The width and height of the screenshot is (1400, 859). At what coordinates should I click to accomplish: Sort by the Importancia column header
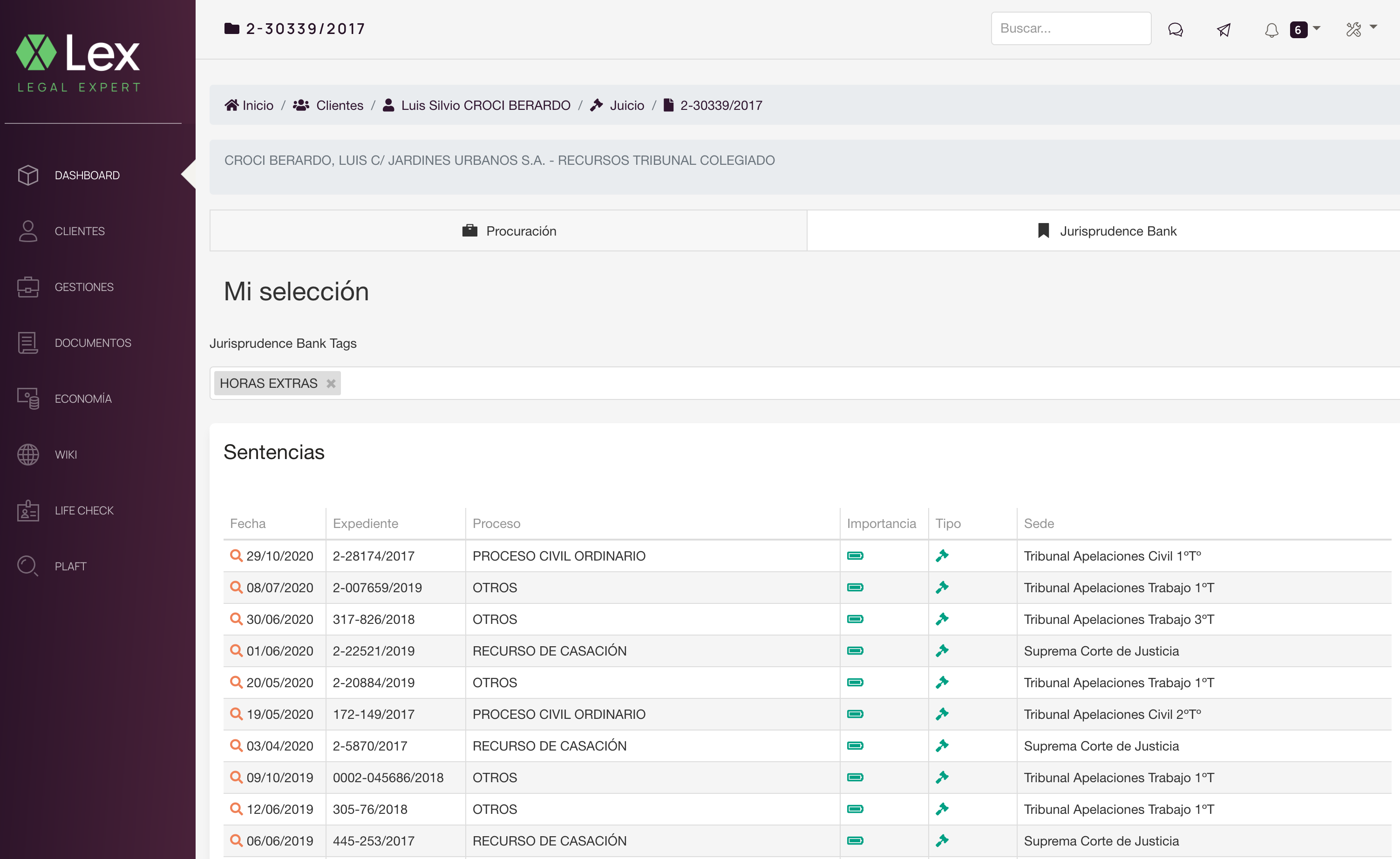(881, 523)
